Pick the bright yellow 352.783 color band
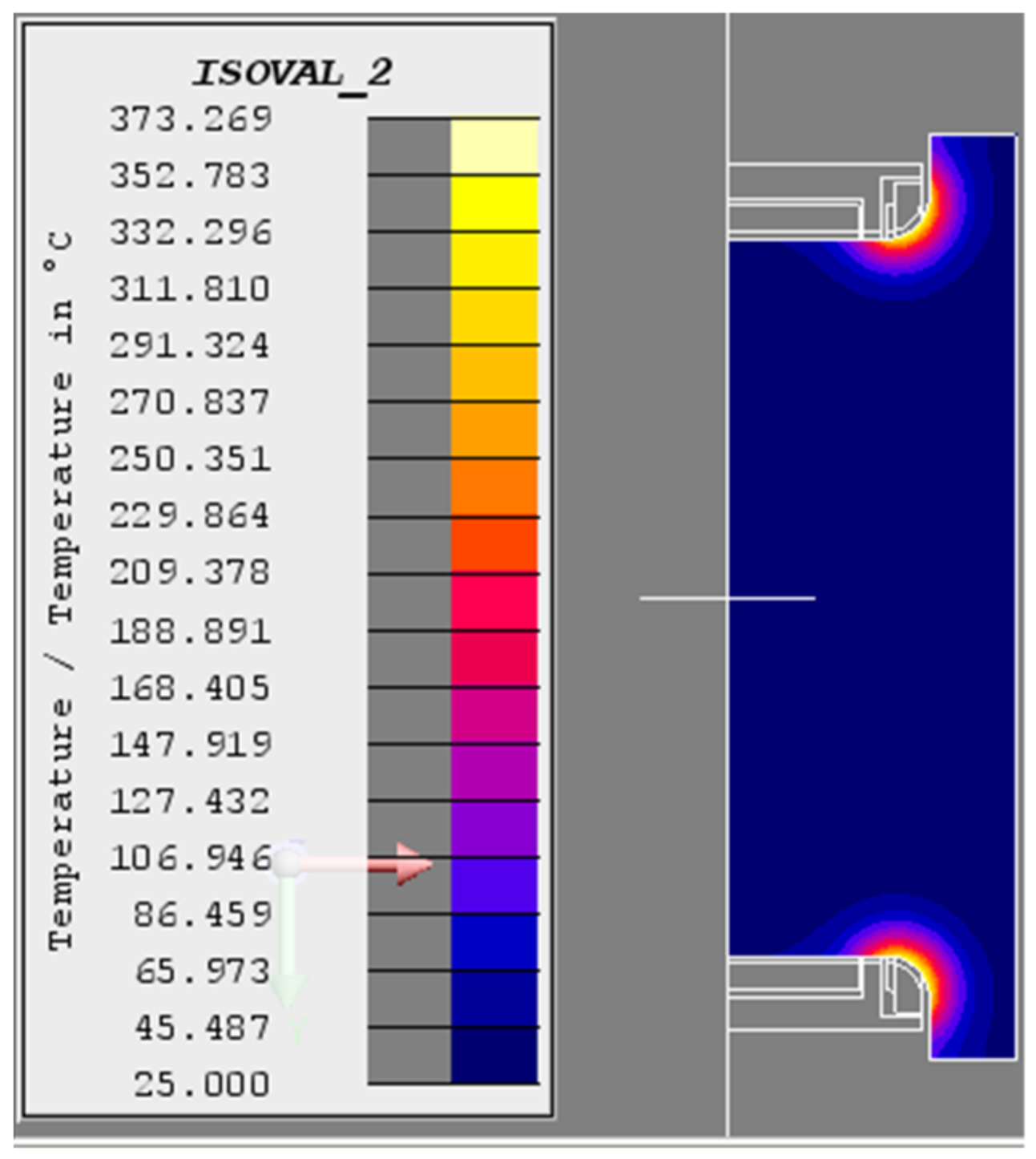The width and height of the screenshot is (1036, 1159). click(x=494, y=203)
